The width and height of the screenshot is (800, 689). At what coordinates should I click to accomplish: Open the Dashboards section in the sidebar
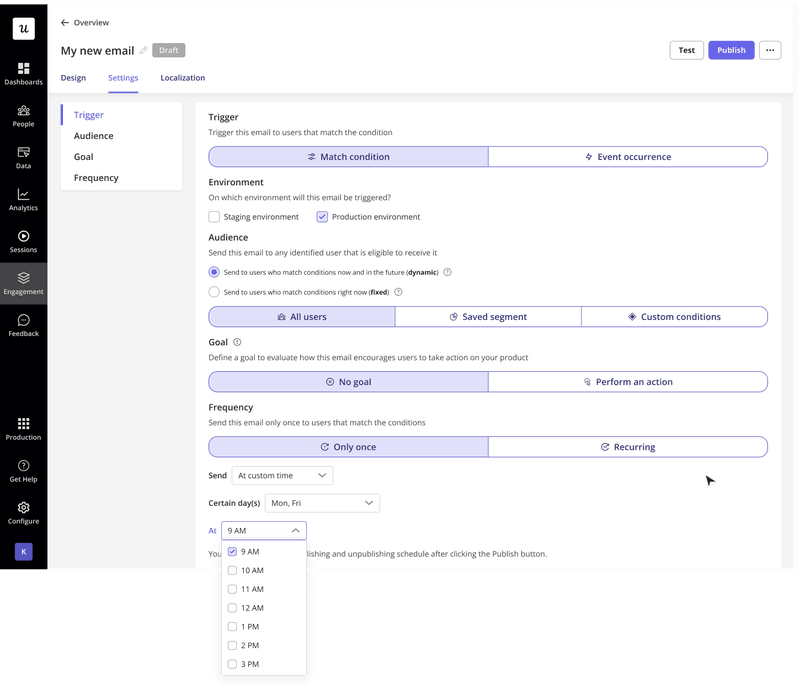pos(23,72)
